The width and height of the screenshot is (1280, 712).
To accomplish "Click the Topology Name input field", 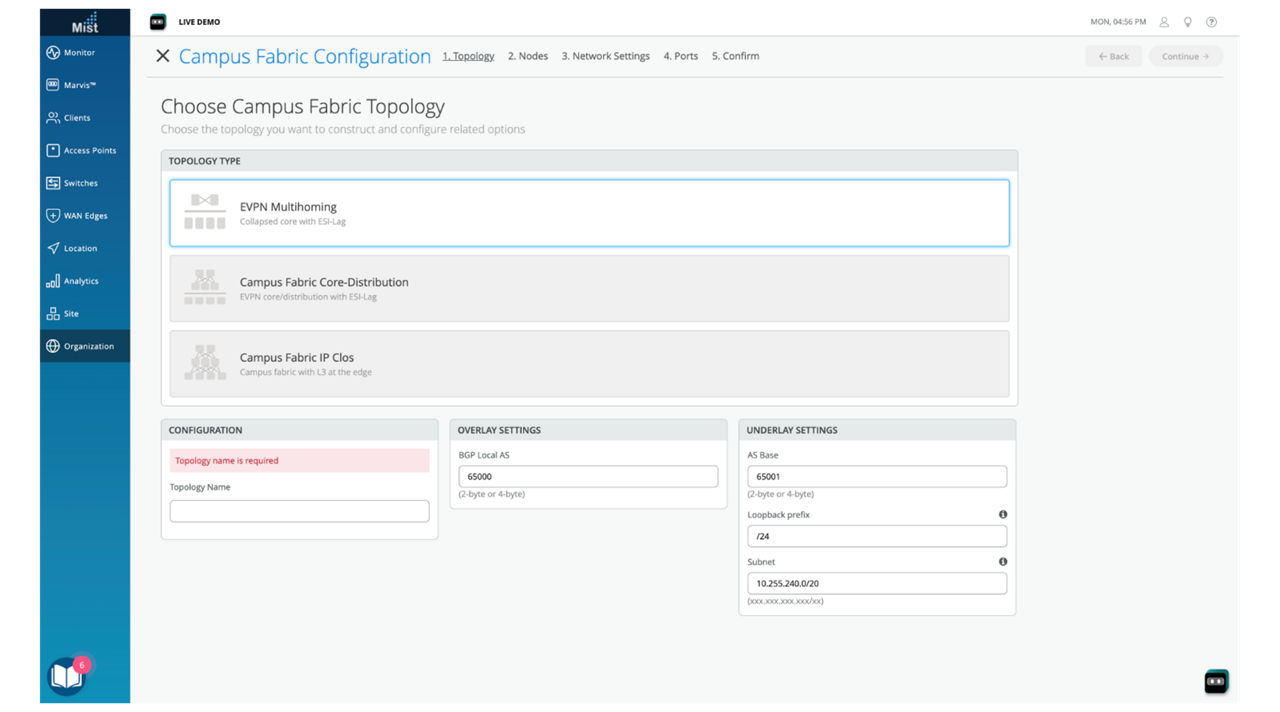I will (x=299, y=510).
